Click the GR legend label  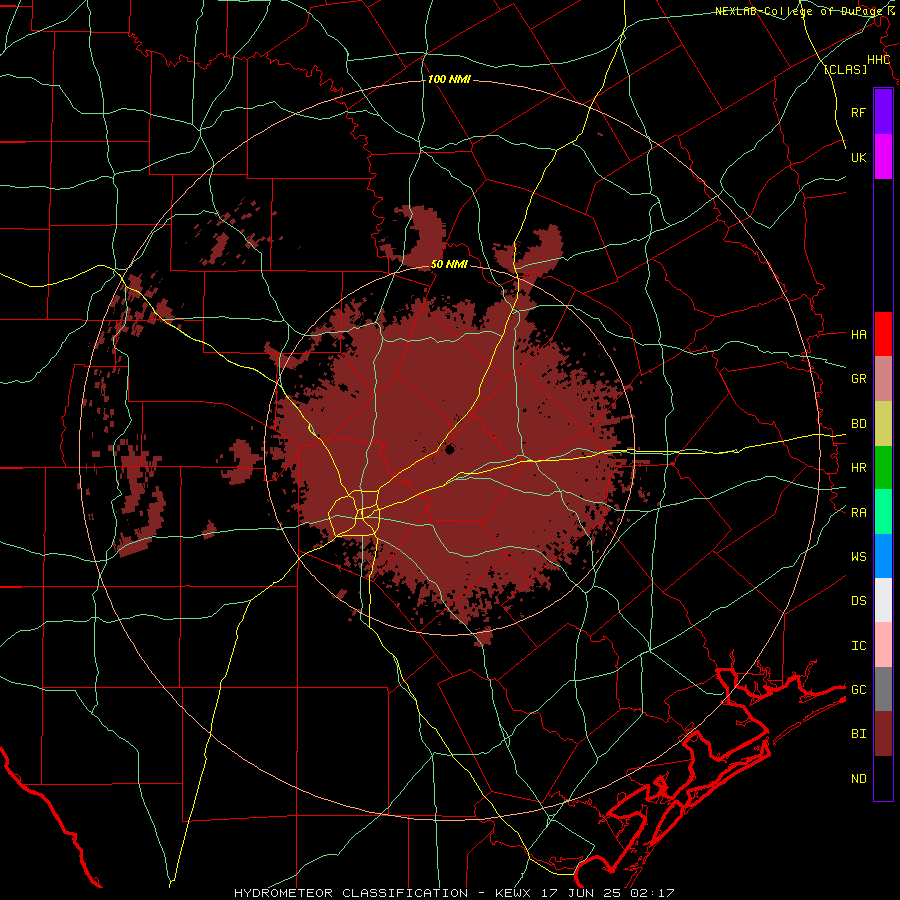click(858, 379)
